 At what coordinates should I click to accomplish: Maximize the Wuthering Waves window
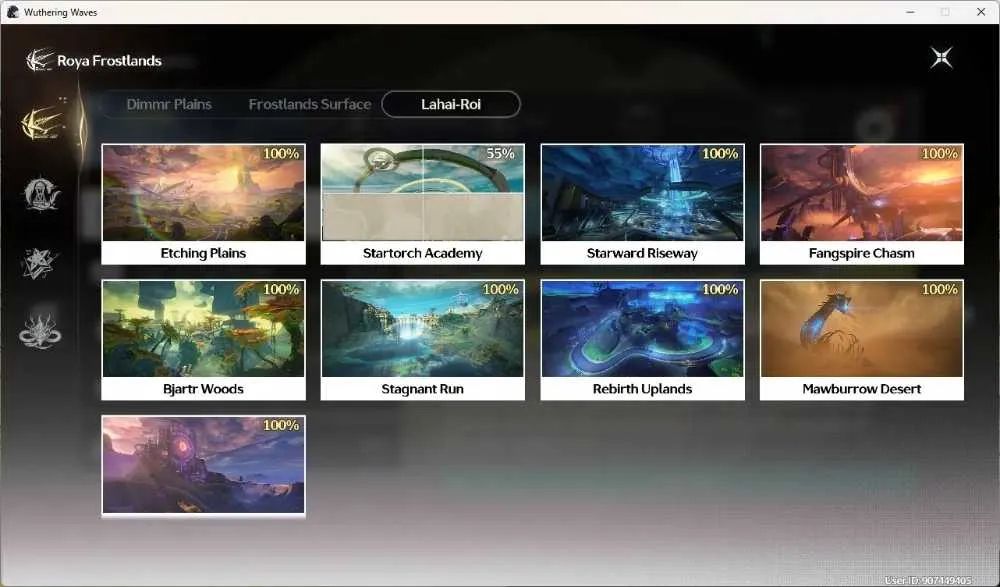click(945, 12)
